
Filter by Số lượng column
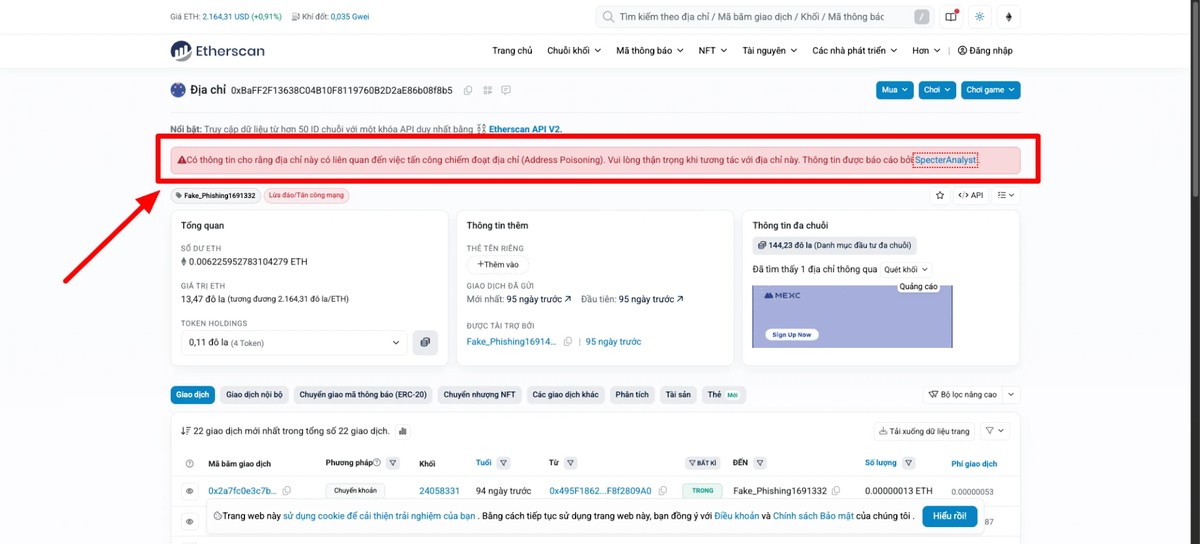pos(910,463)
